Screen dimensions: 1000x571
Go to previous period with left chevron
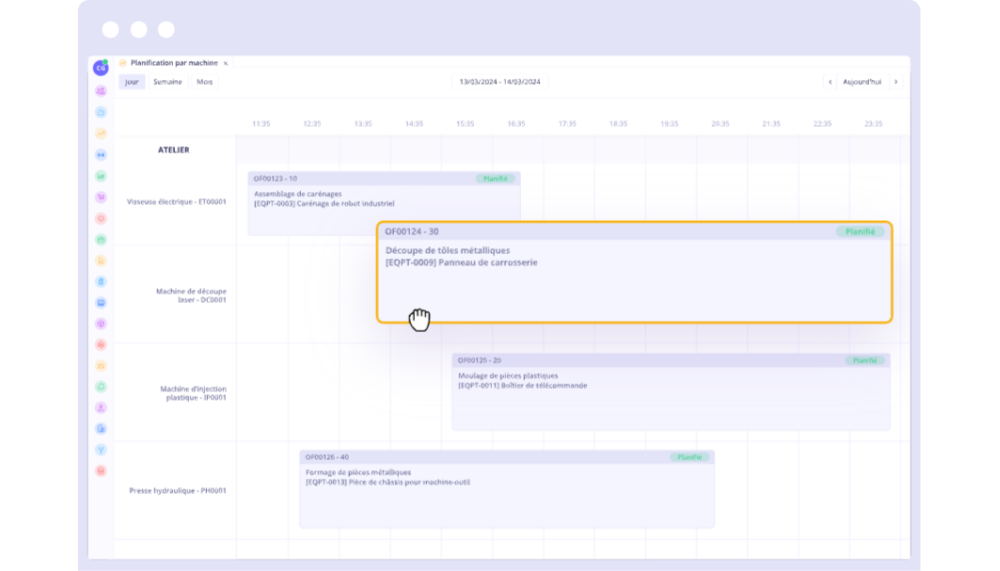pyautogui.click(x=829, y=82)
